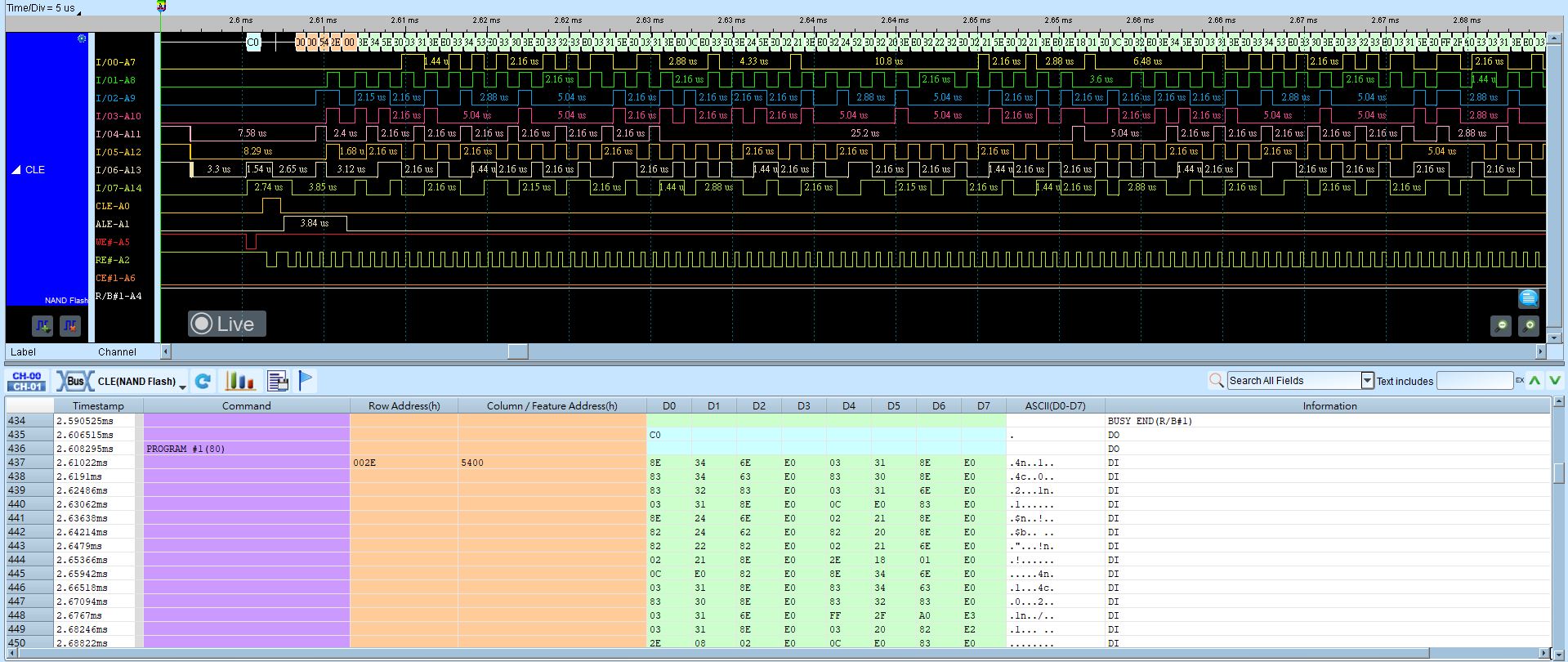The height and width of the screenshot is (662, 1568).
Task: Select channel WE#-A5
Action: [112, 242]
